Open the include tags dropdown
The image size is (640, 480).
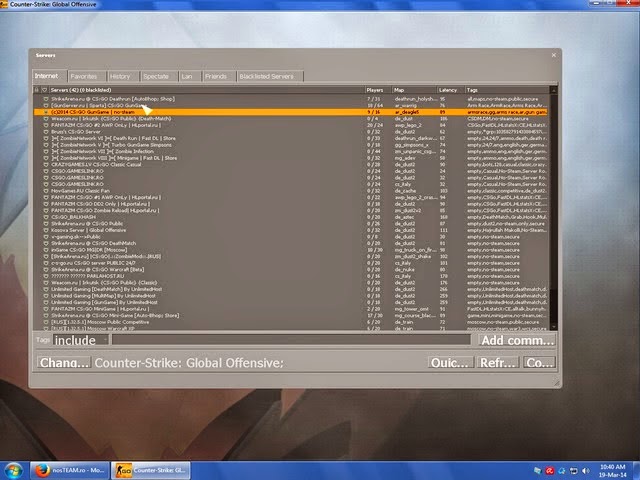pyautogui.click(x=81, y=340)
